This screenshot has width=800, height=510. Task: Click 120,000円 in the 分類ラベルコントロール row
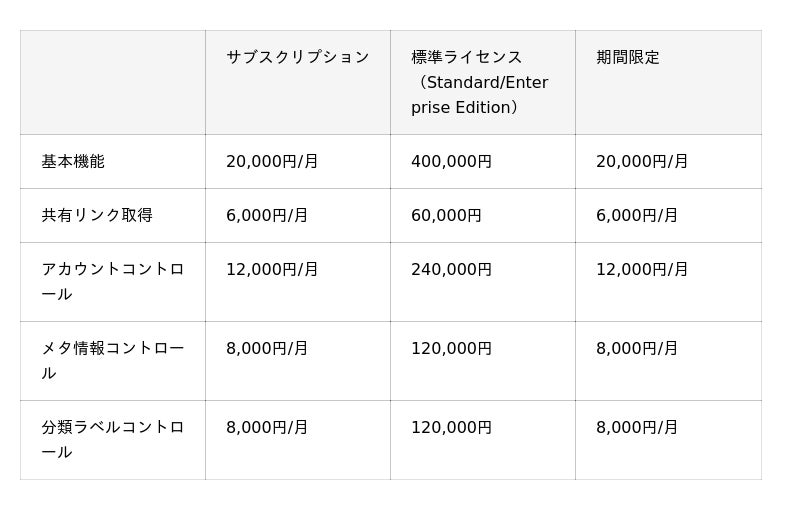[451, 428]
